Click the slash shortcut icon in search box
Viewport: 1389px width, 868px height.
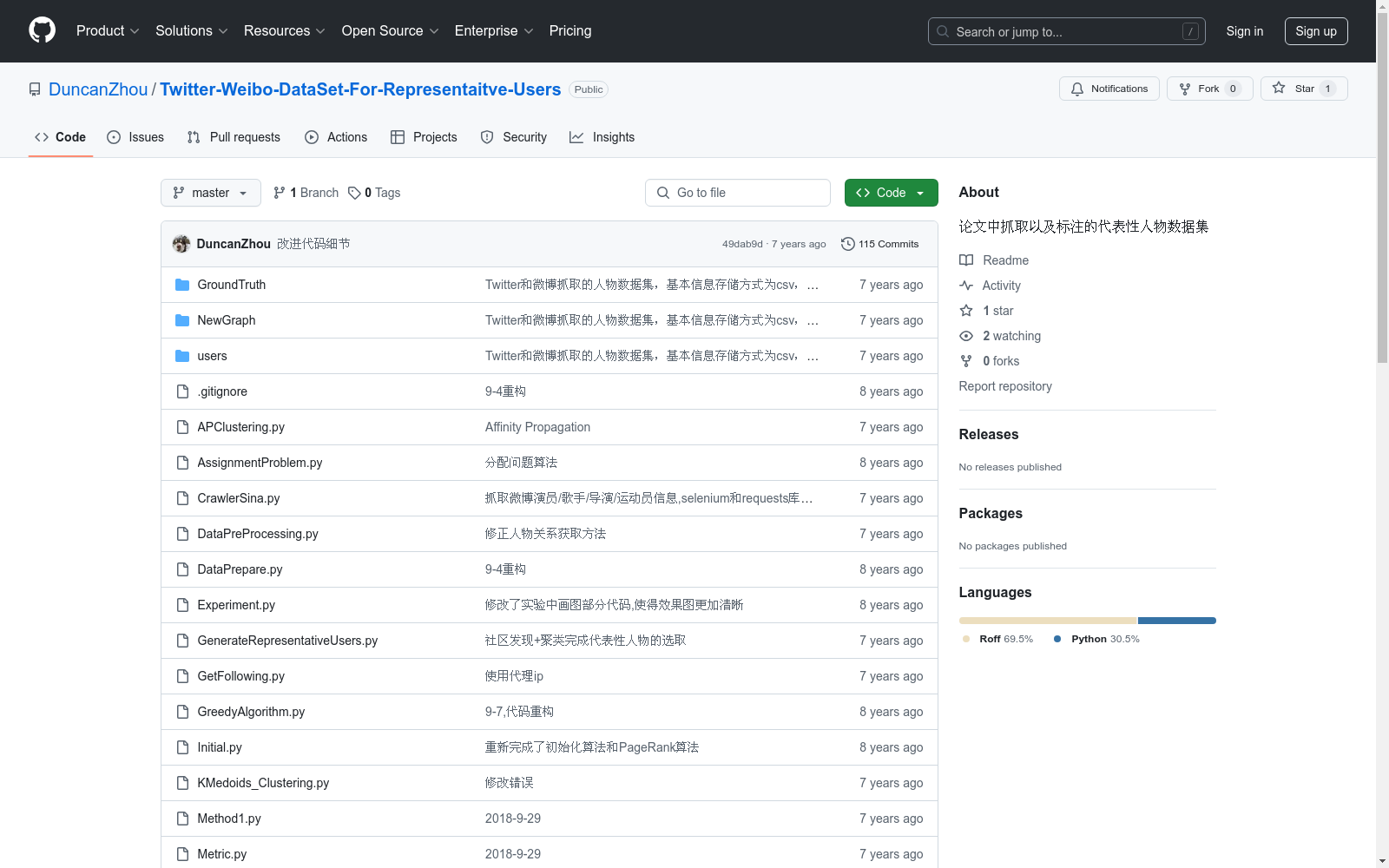(1190, 31)
